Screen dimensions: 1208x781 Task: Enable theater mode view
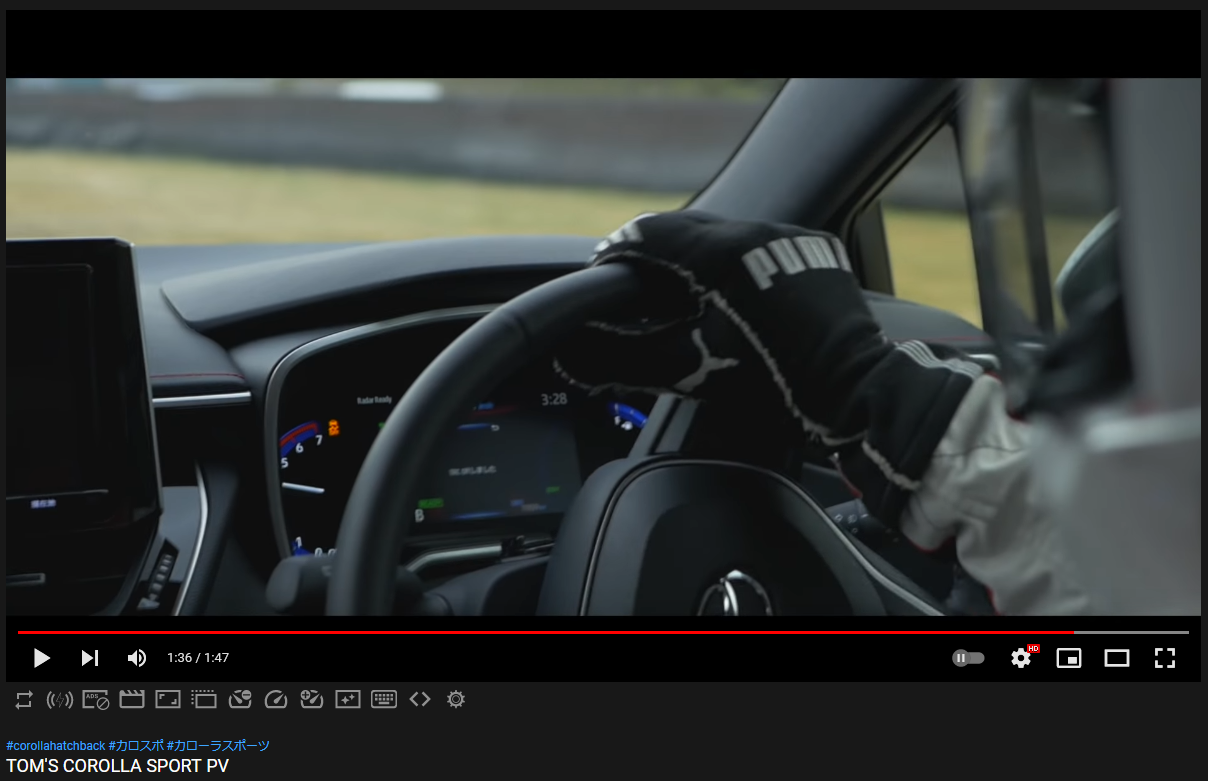[x=1117, y=658]
